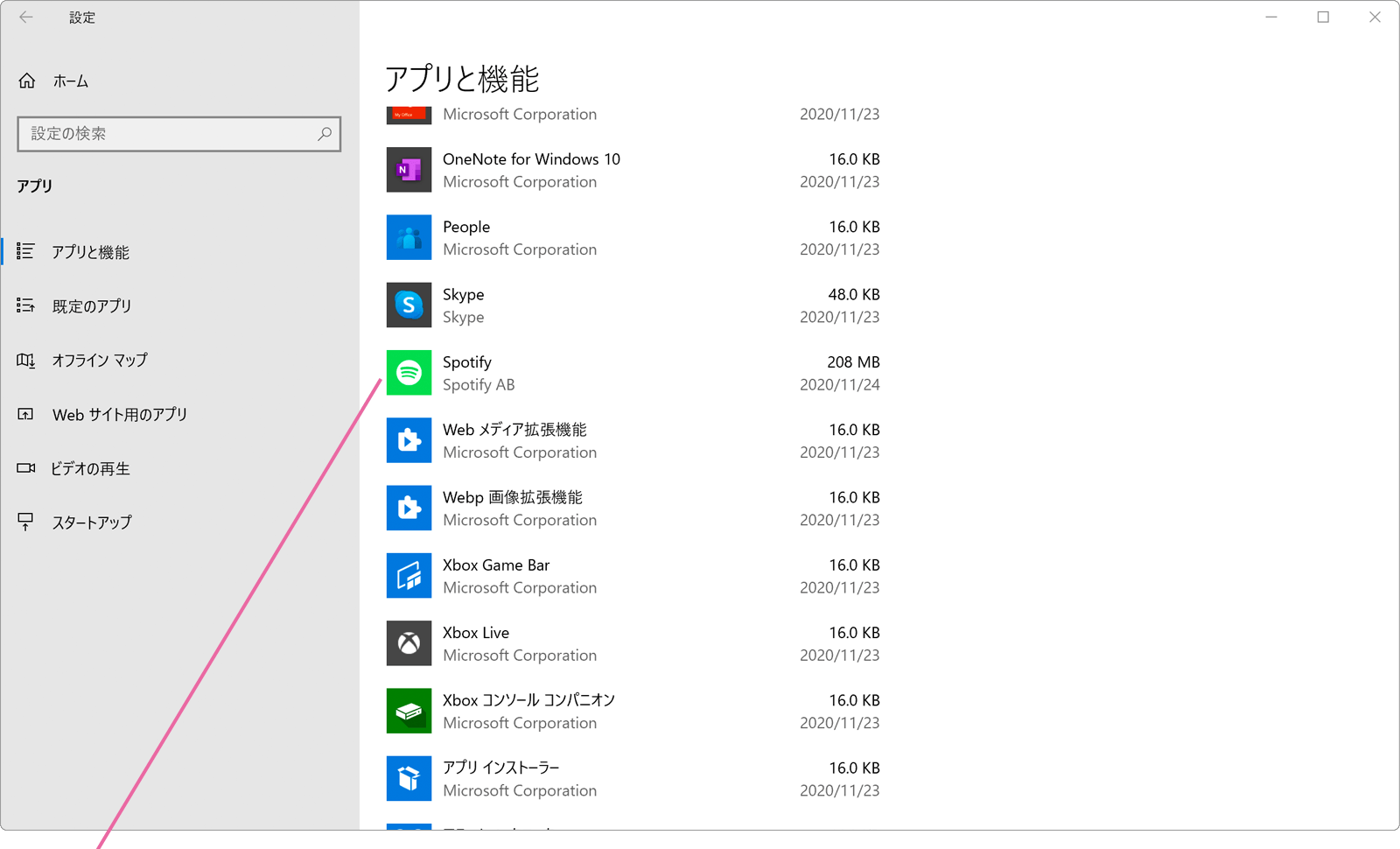The height and width of the screenshot is (849, 1400).
Task: Click the アプリと機能 sidebar icon
Action: (25, 251)
